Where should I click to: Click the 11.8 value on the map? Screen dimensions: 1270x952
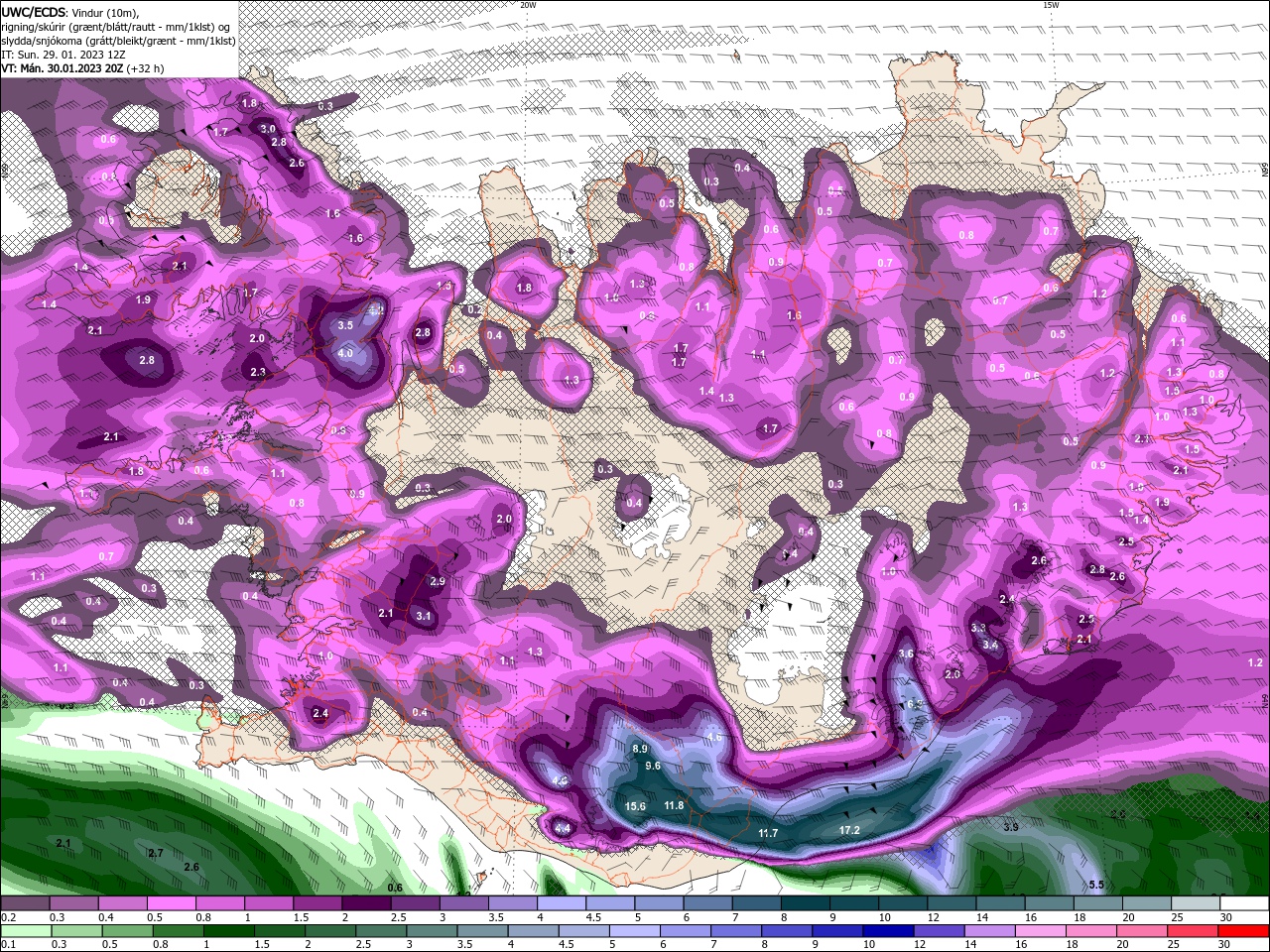coord(674,805)
